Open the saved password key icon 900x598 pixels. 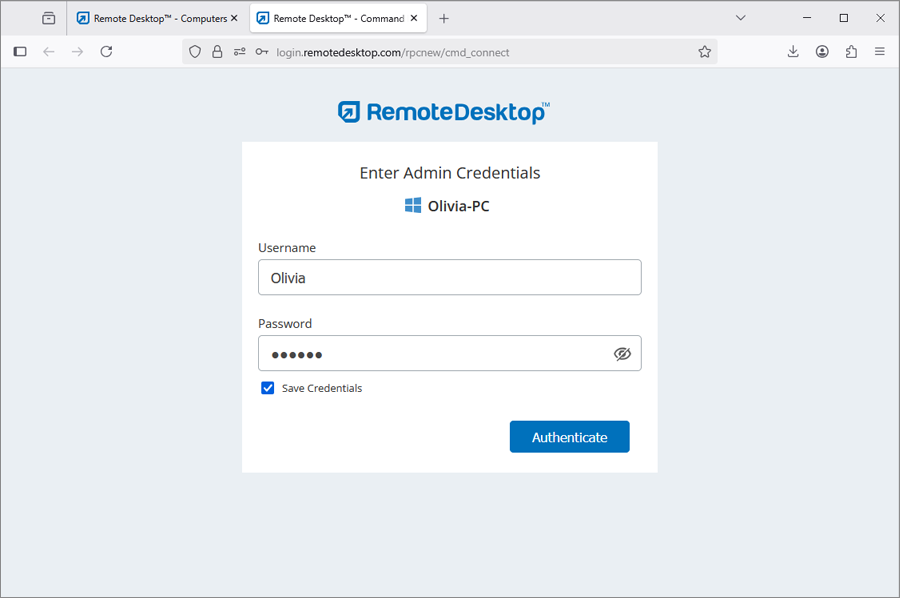[262, 52]
